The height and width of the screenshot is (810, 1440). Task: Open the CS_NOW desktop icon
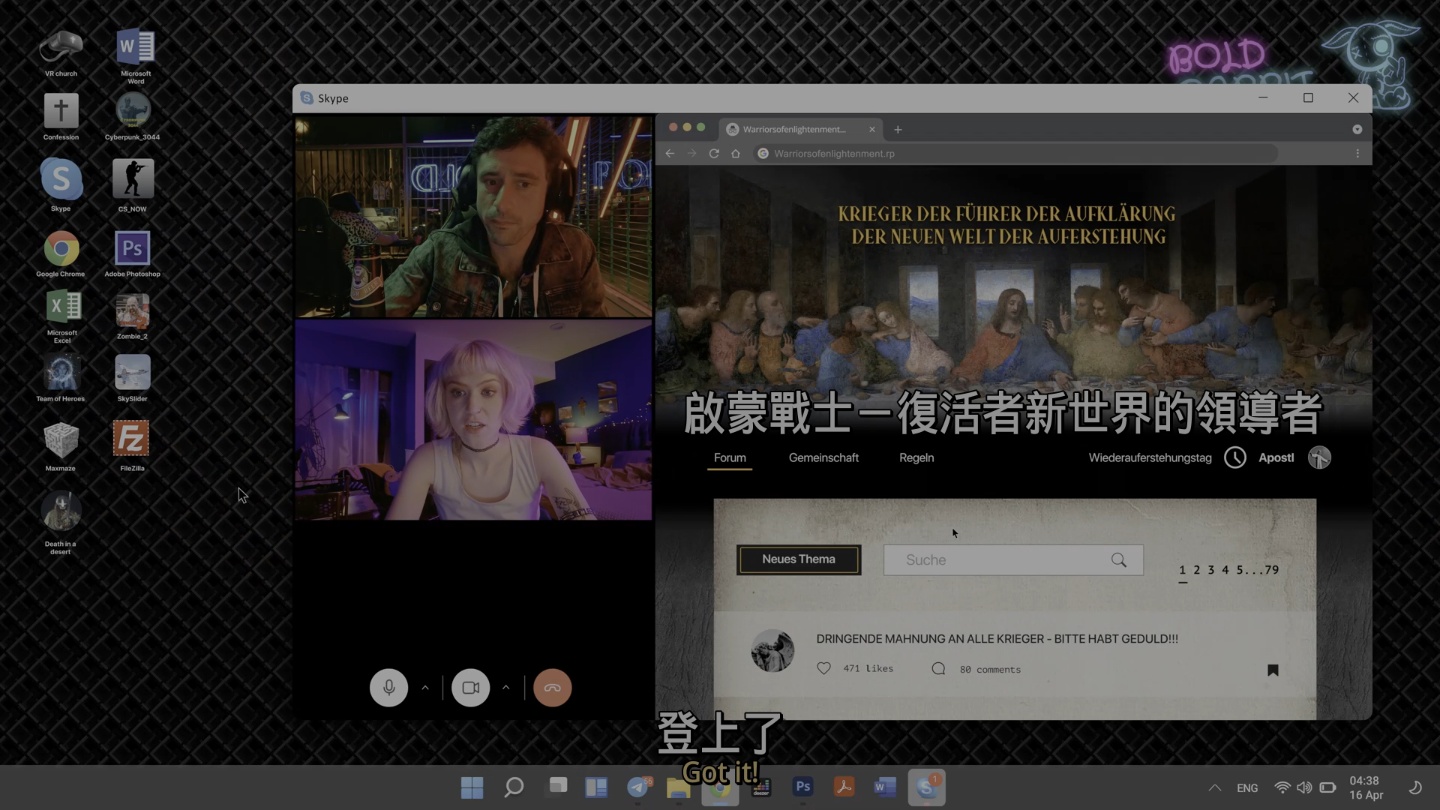pos(132,185)
